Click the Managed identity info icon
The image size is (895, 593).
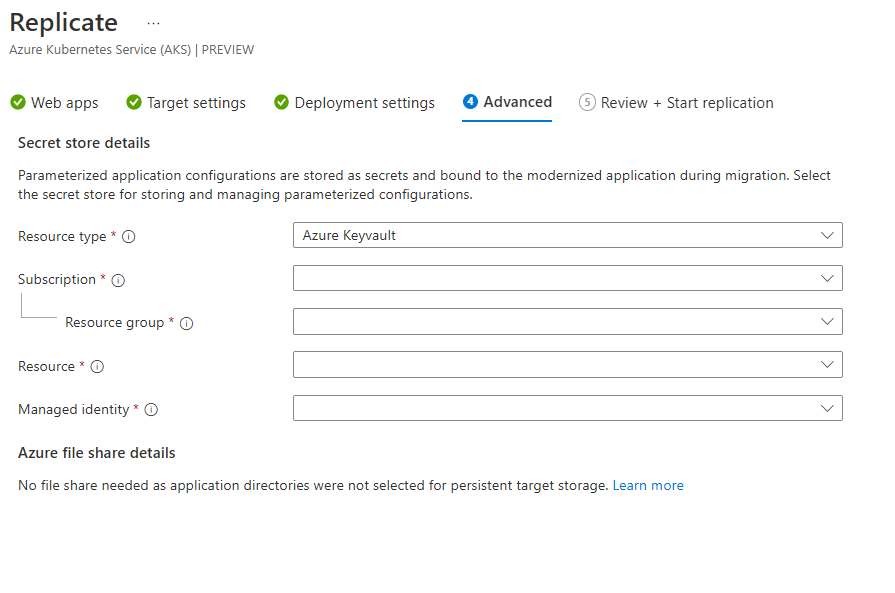[151, 410]
